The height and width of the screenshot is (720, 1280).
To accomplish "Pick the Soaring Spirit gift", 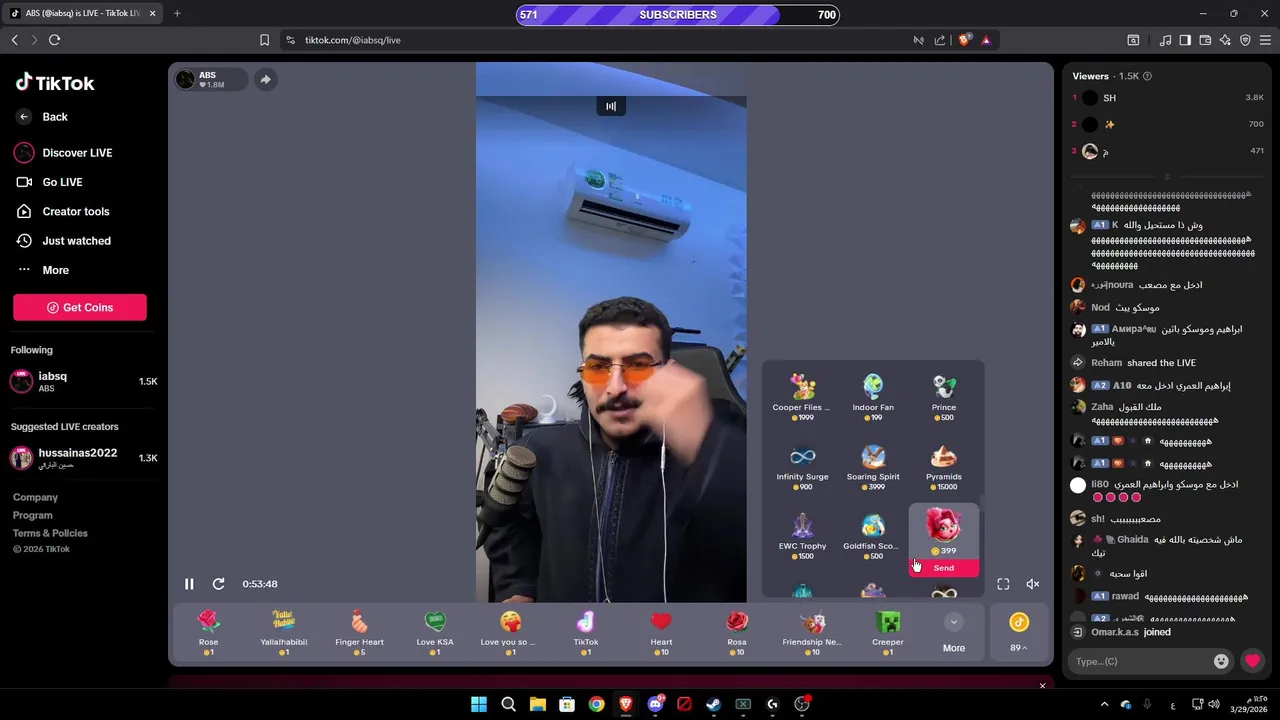I will [873, 467].
